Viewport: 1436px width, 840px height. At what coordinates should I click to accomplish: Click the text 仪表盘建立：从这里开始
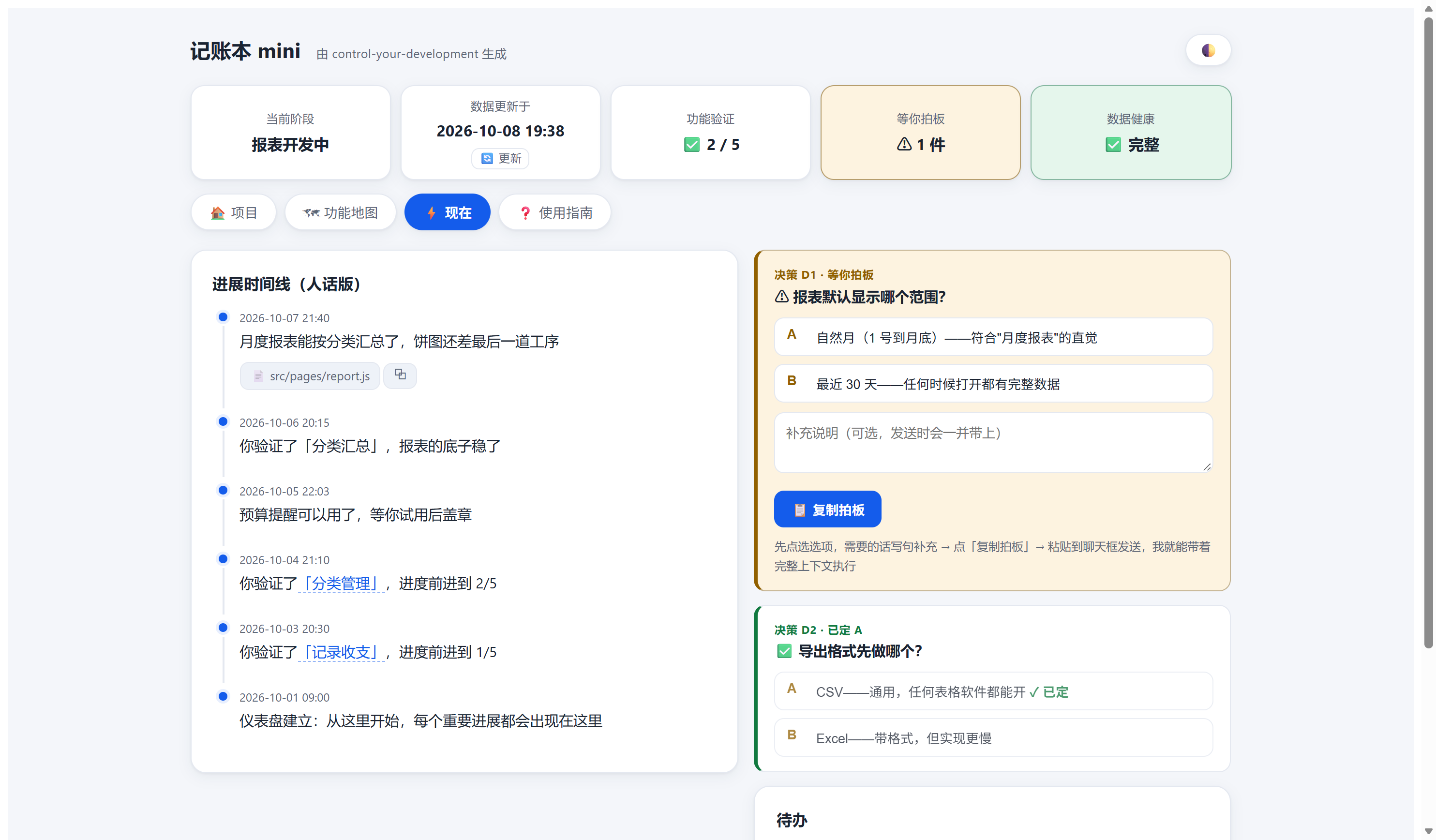319,721
